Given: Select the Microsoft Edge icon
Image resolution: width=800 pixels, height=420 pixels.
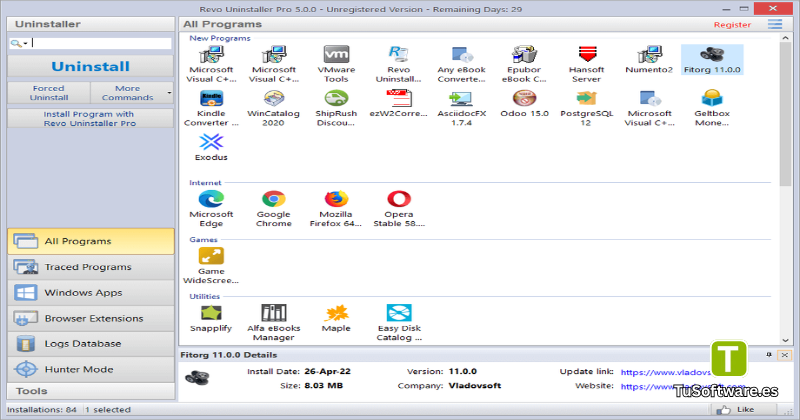Looking at the screenshot, I should [211, 199].
